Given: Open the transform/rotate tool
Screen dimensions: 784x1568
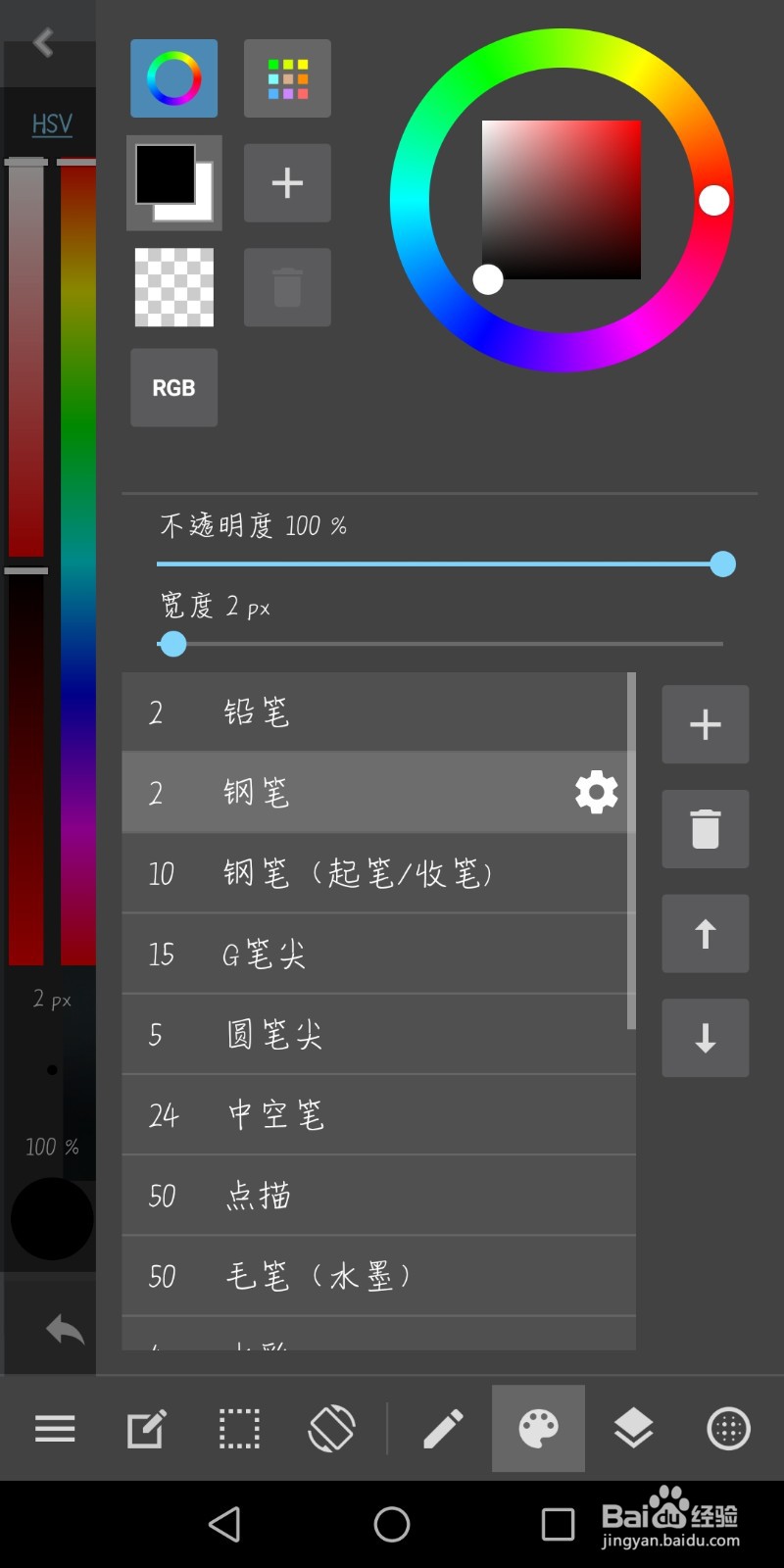Looking at the screenshot, I should 332,1429.
